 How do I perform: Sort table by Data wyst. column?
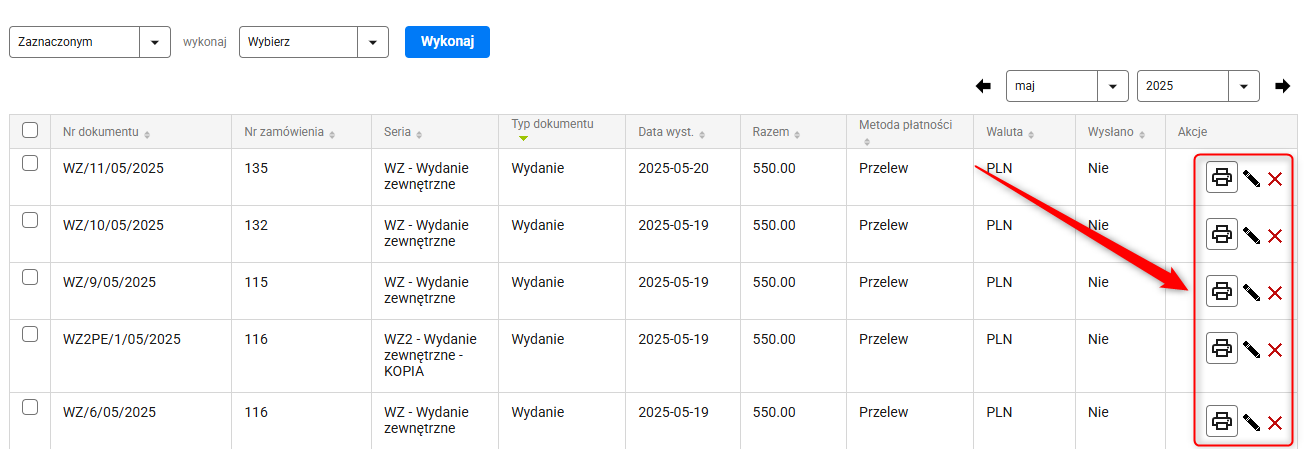coord(672,132)
